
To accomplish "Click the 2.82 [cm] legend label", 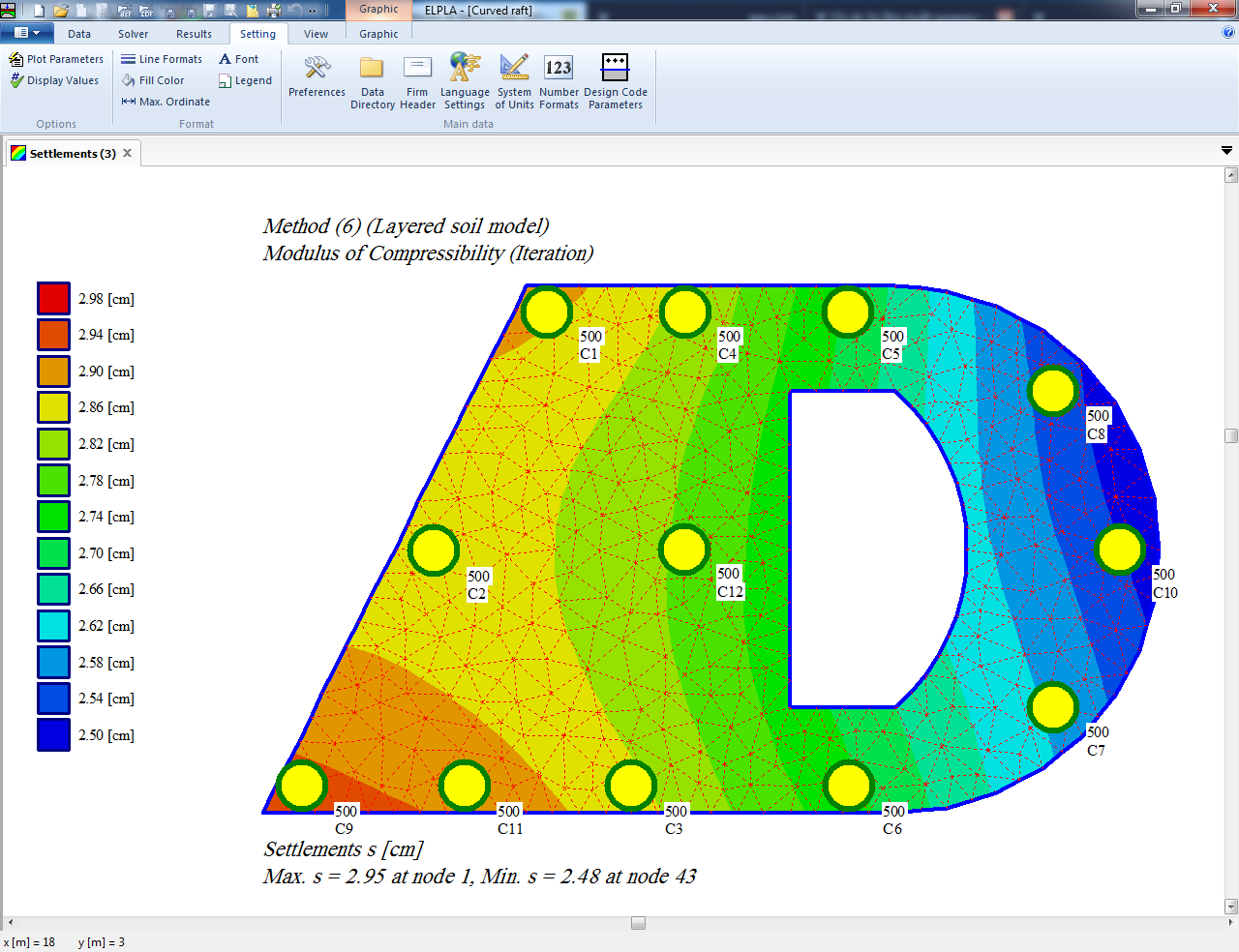I will [106, 444].
